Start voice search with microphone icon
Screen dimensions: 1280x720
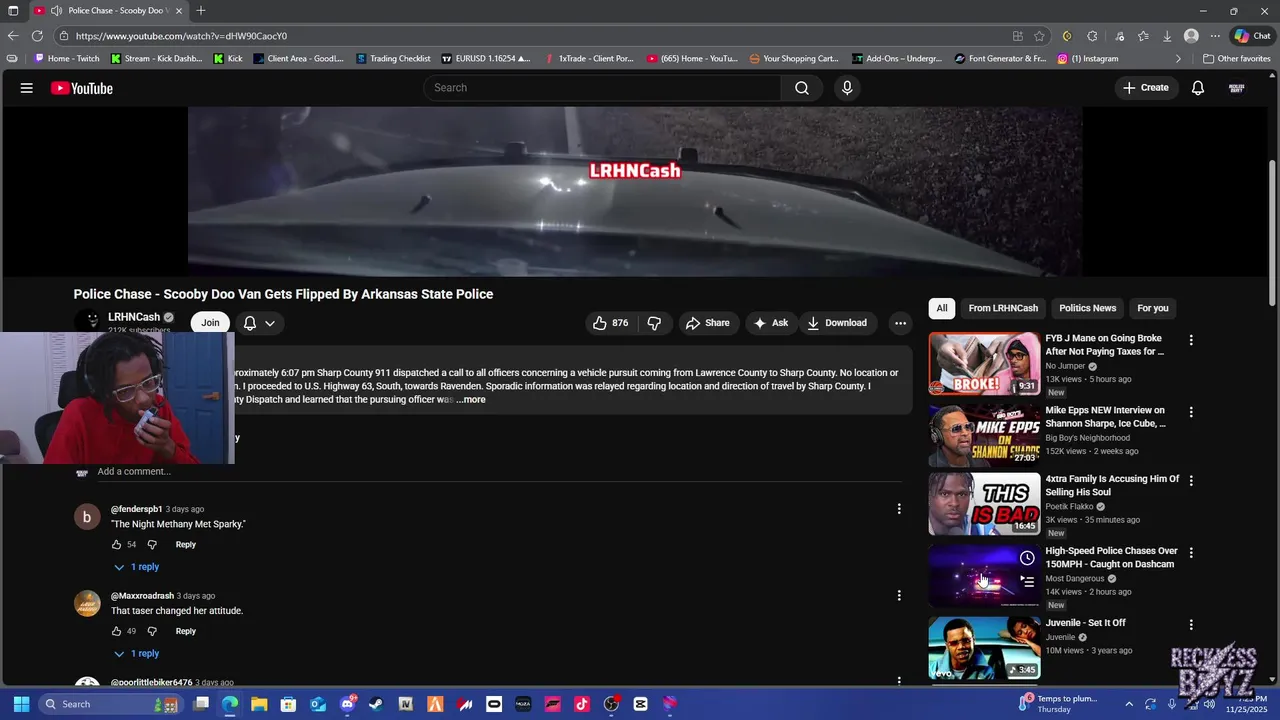pyautogui.click(x=847, y=88)
